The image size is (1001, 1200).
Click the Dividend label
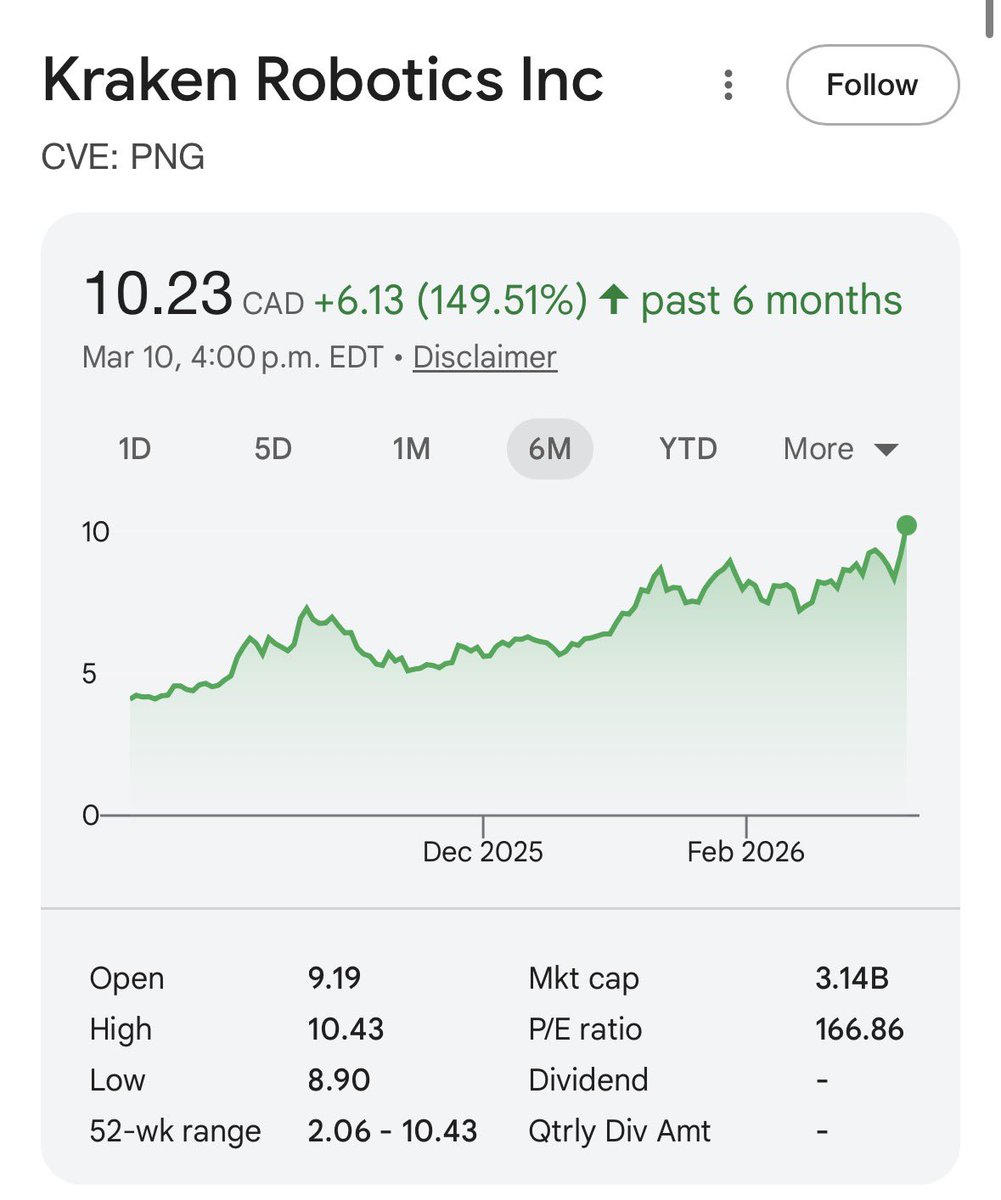(588, 1080)
